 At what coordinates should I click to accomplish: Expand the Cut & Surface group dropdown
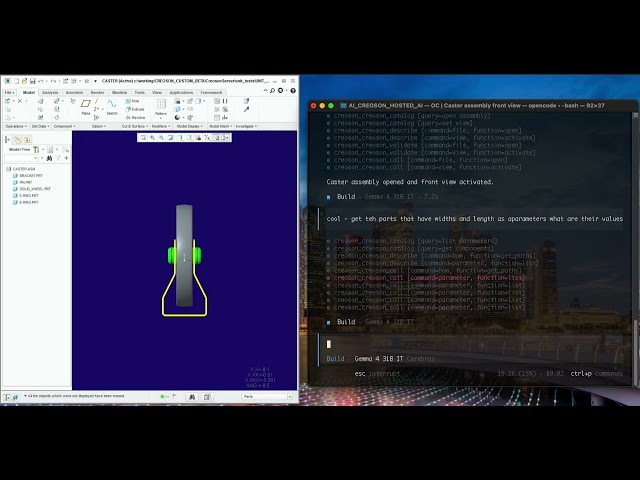click(135, 127)
